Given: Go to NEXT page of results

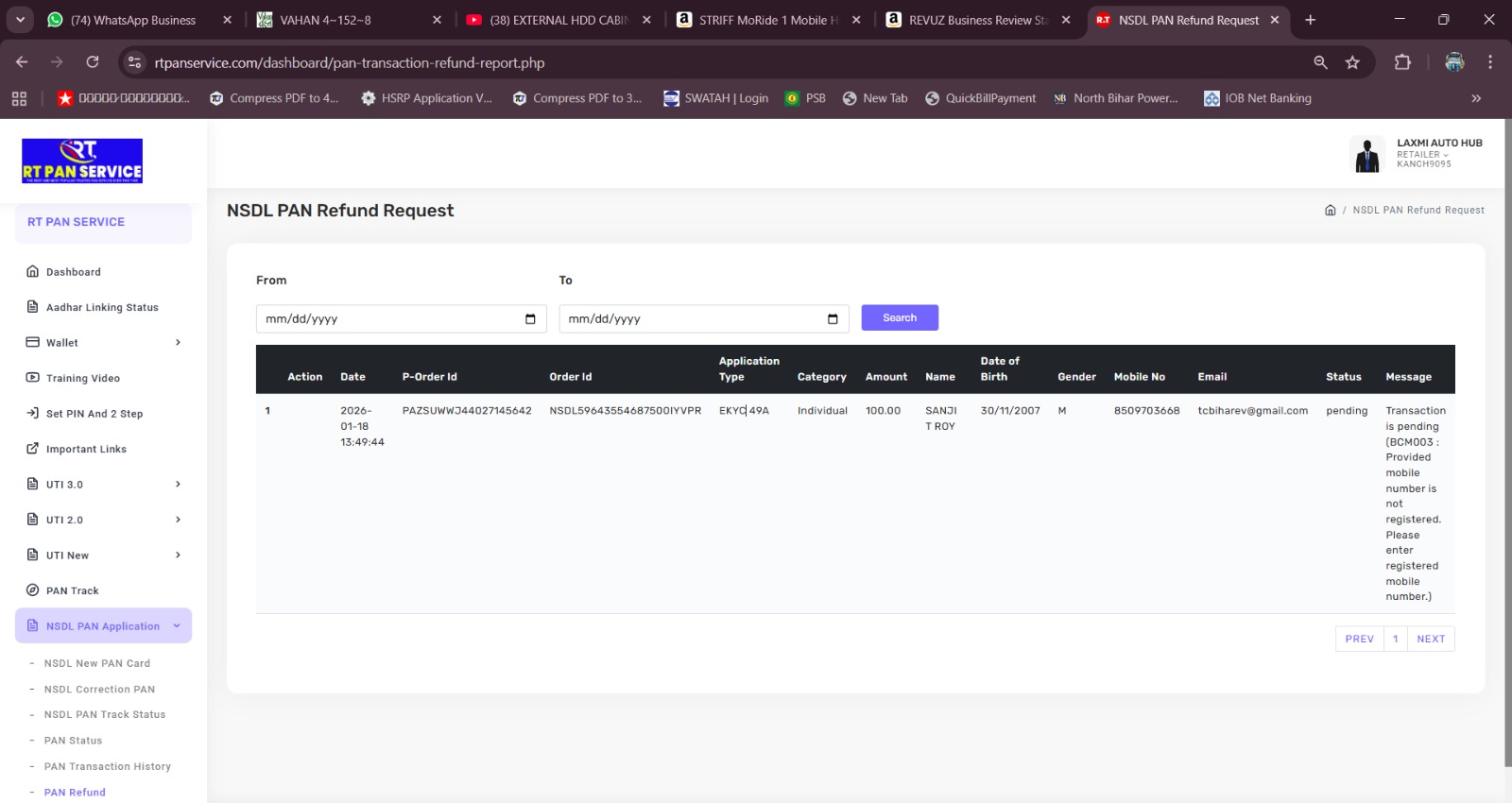Looking at the screenshot, I should click(1431, 640).
